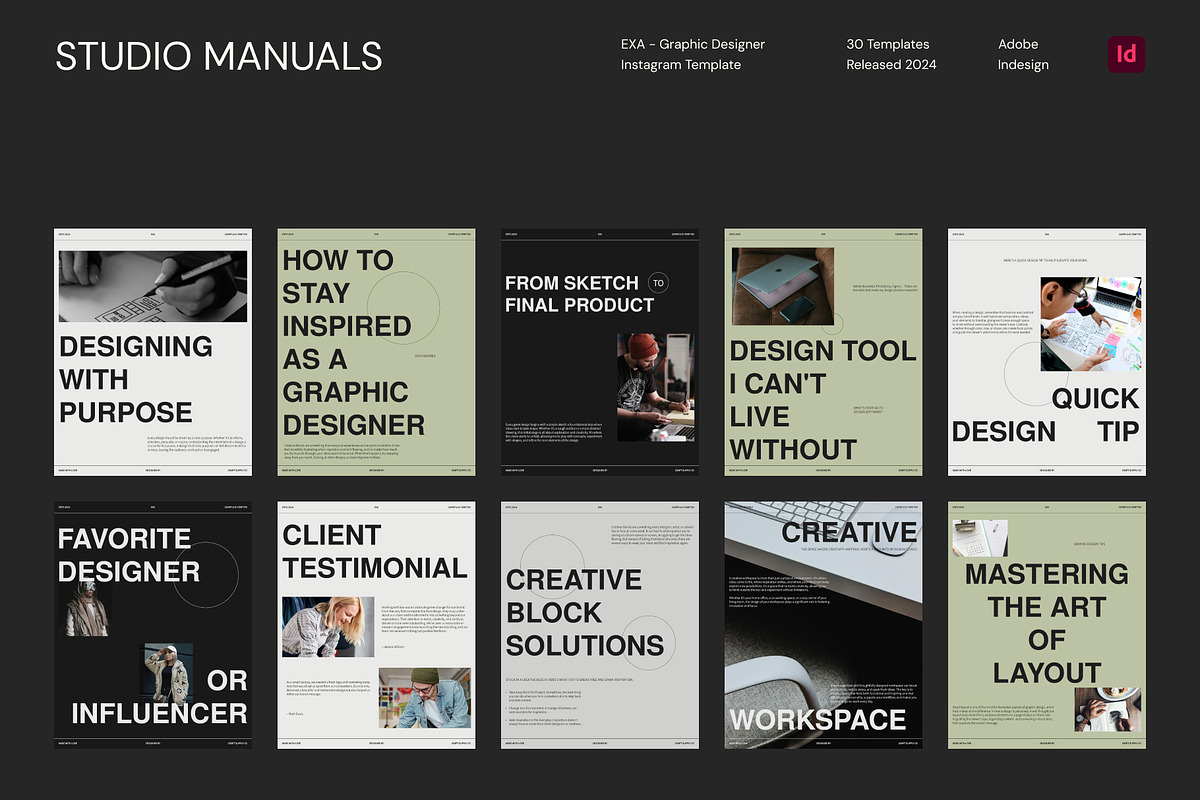Click the WORKSPACE heading on keyboard template
The width and height of the screenshot is (1200, 800).
click(817, 719)
